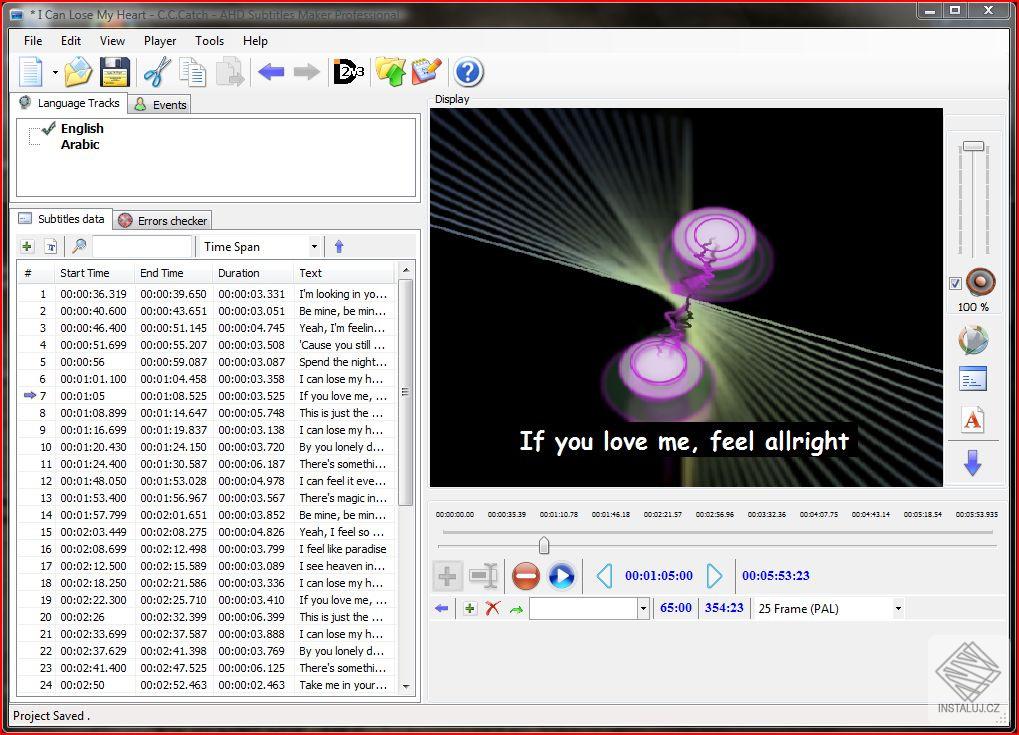Open the 25 Frame (PAL) frame rate dropdown
1019x735 pixels.
(x=897, y=608)
